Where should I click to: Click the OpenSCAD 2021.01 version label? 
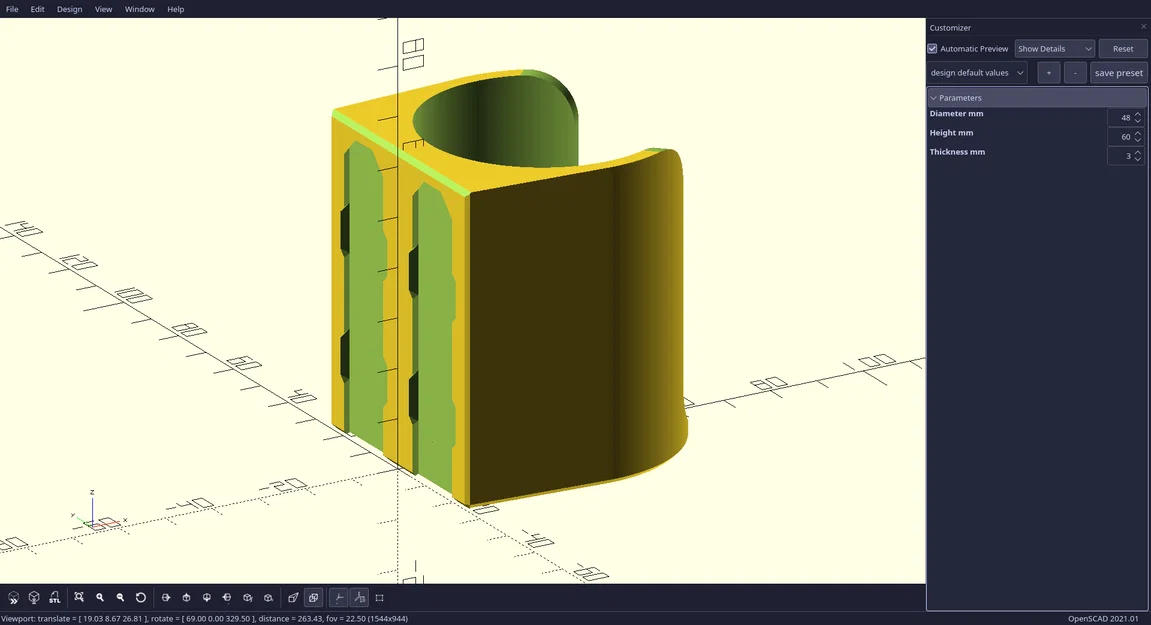click(1103, 618)
